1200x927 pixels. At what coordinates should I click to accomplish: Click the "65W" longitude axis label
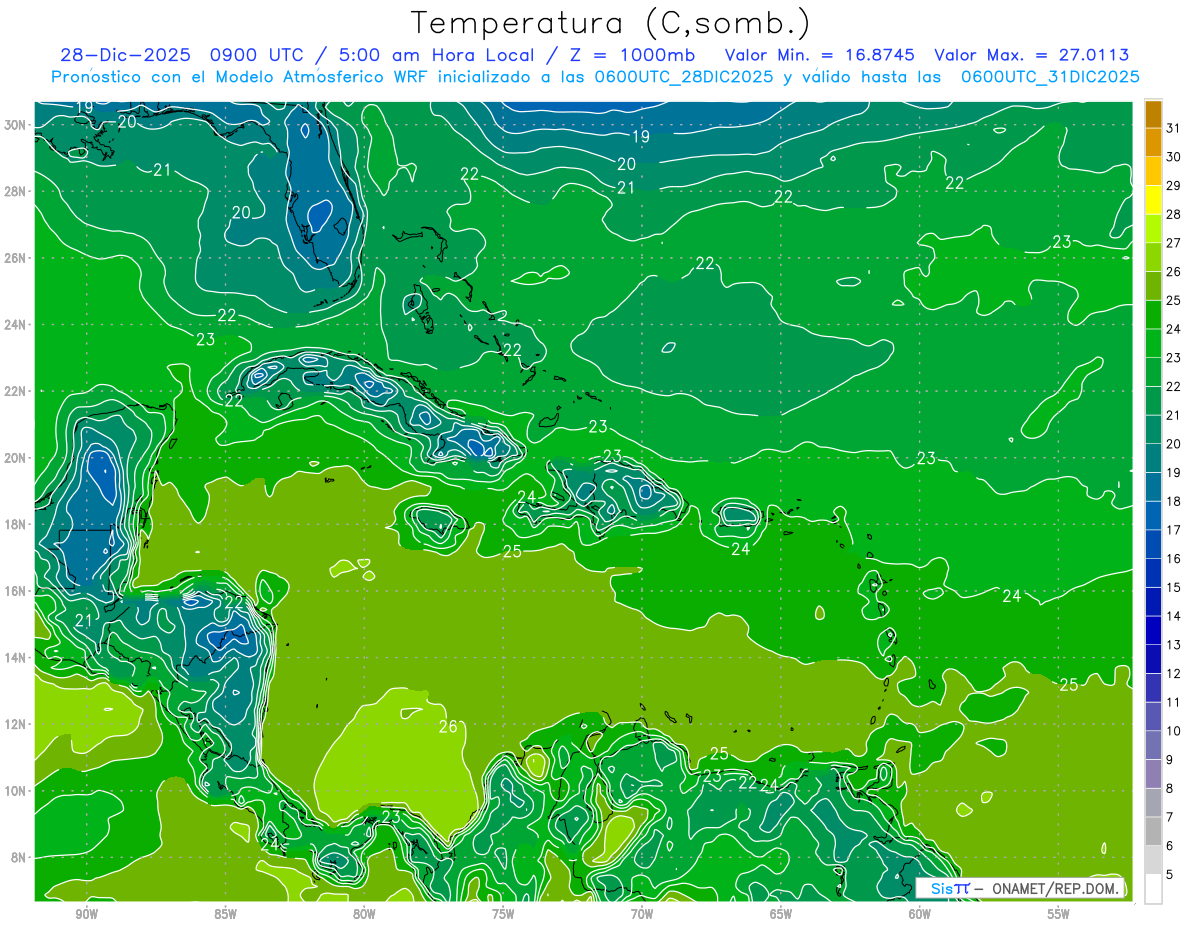coord(781,914)
